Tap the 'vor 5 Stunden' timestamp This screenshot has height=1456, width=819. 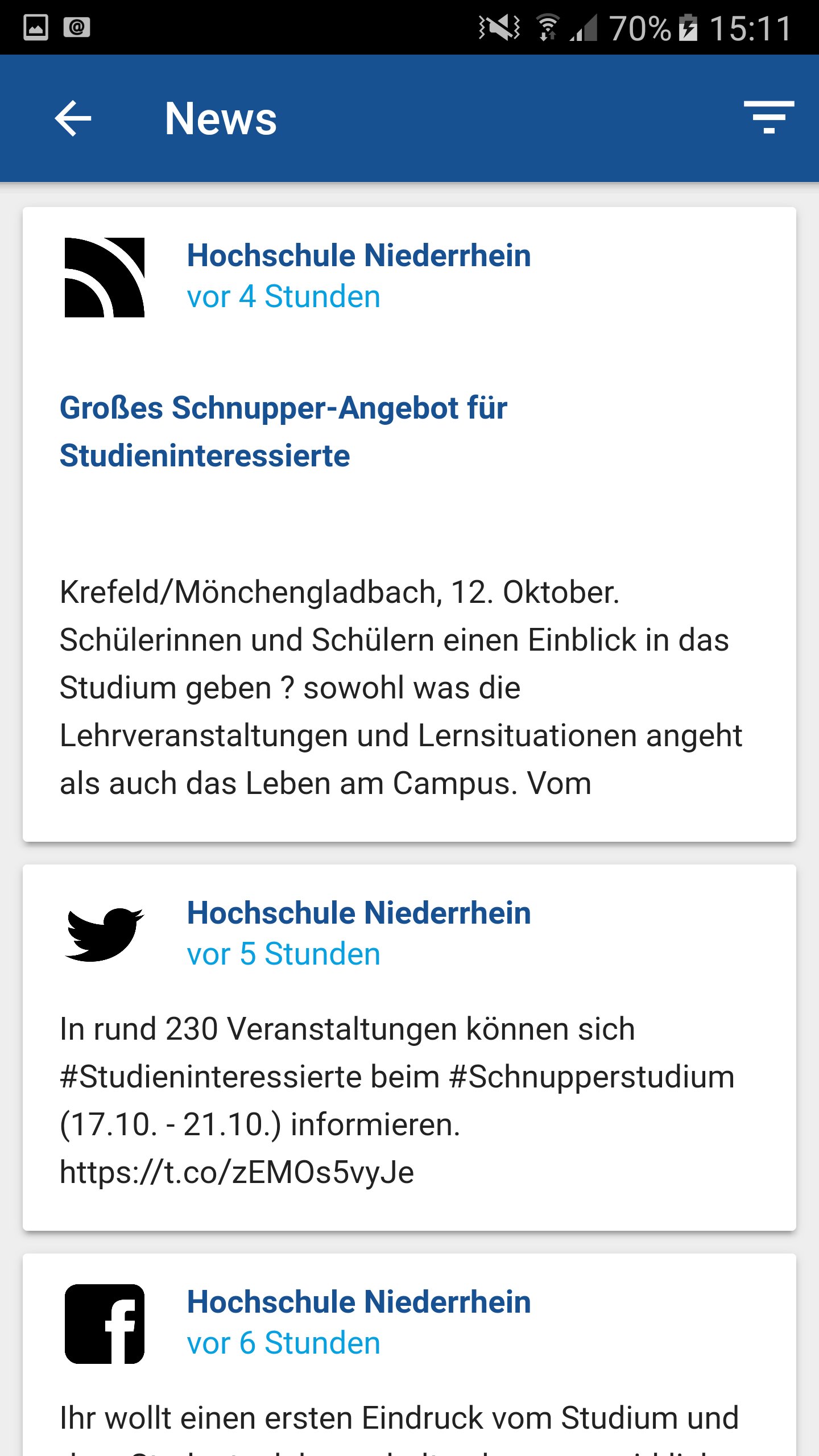pos(283,954)
